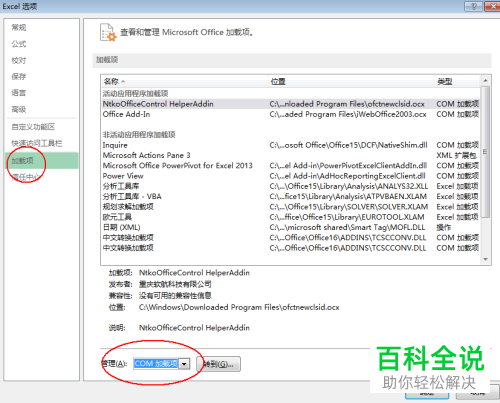Open the 高级 options category
This screenshot has width=500, height=403.
point(19,109)
